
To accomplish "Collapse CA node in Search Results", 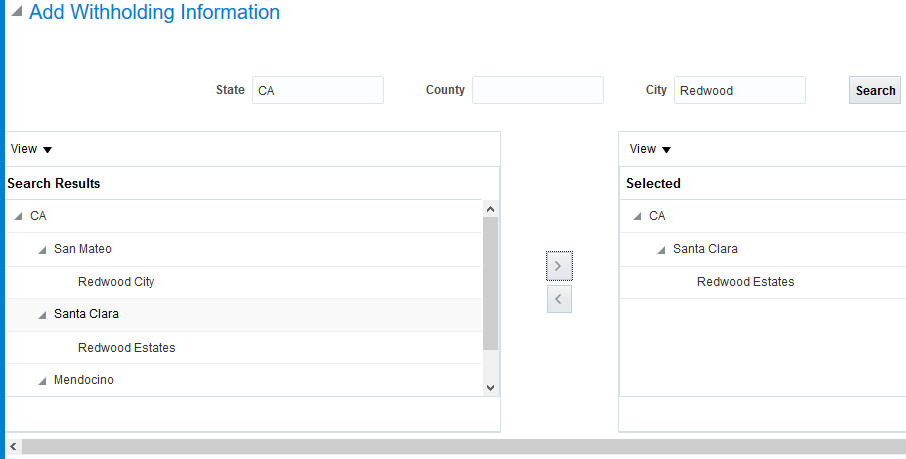I will 19,216.
